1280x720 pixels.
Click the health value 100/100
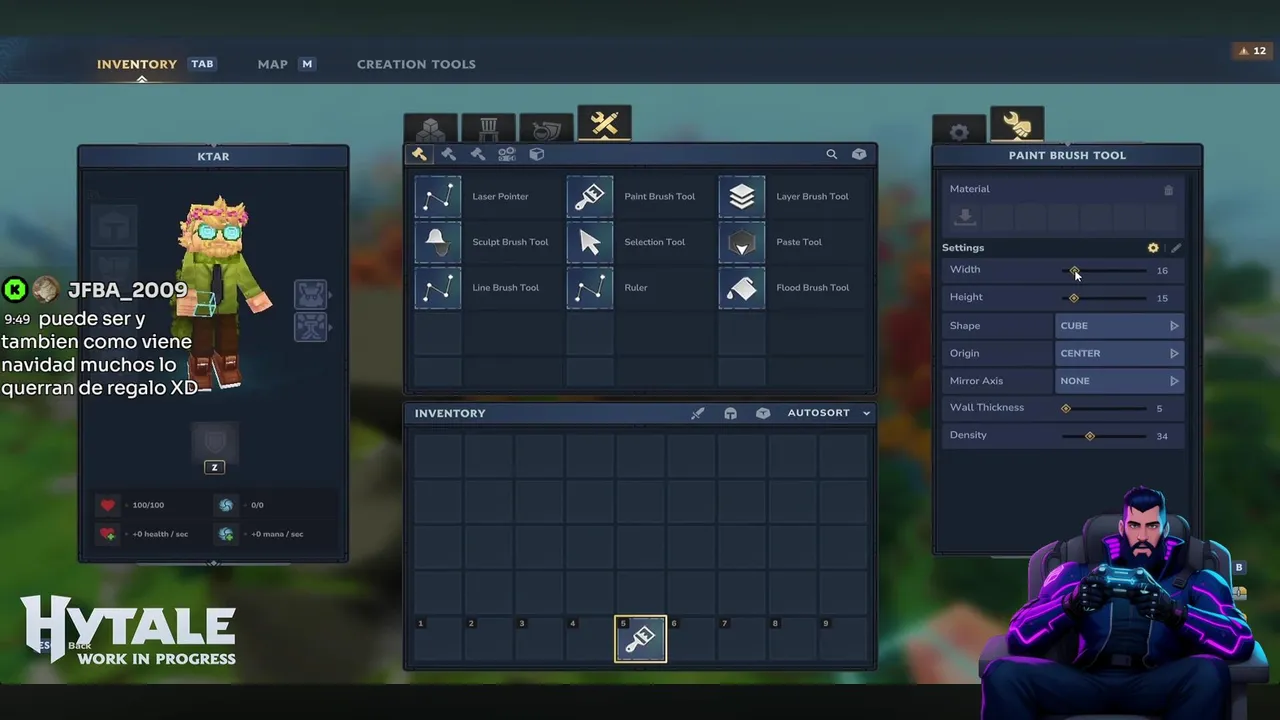tap(148, 506)
